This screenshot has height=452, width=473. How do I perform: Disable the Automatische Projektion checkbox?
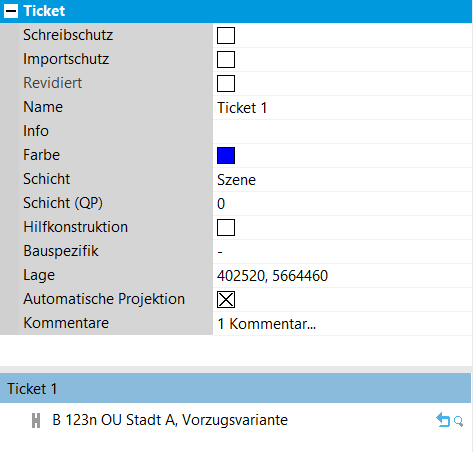pyautogui.click(x=226, y=299)
